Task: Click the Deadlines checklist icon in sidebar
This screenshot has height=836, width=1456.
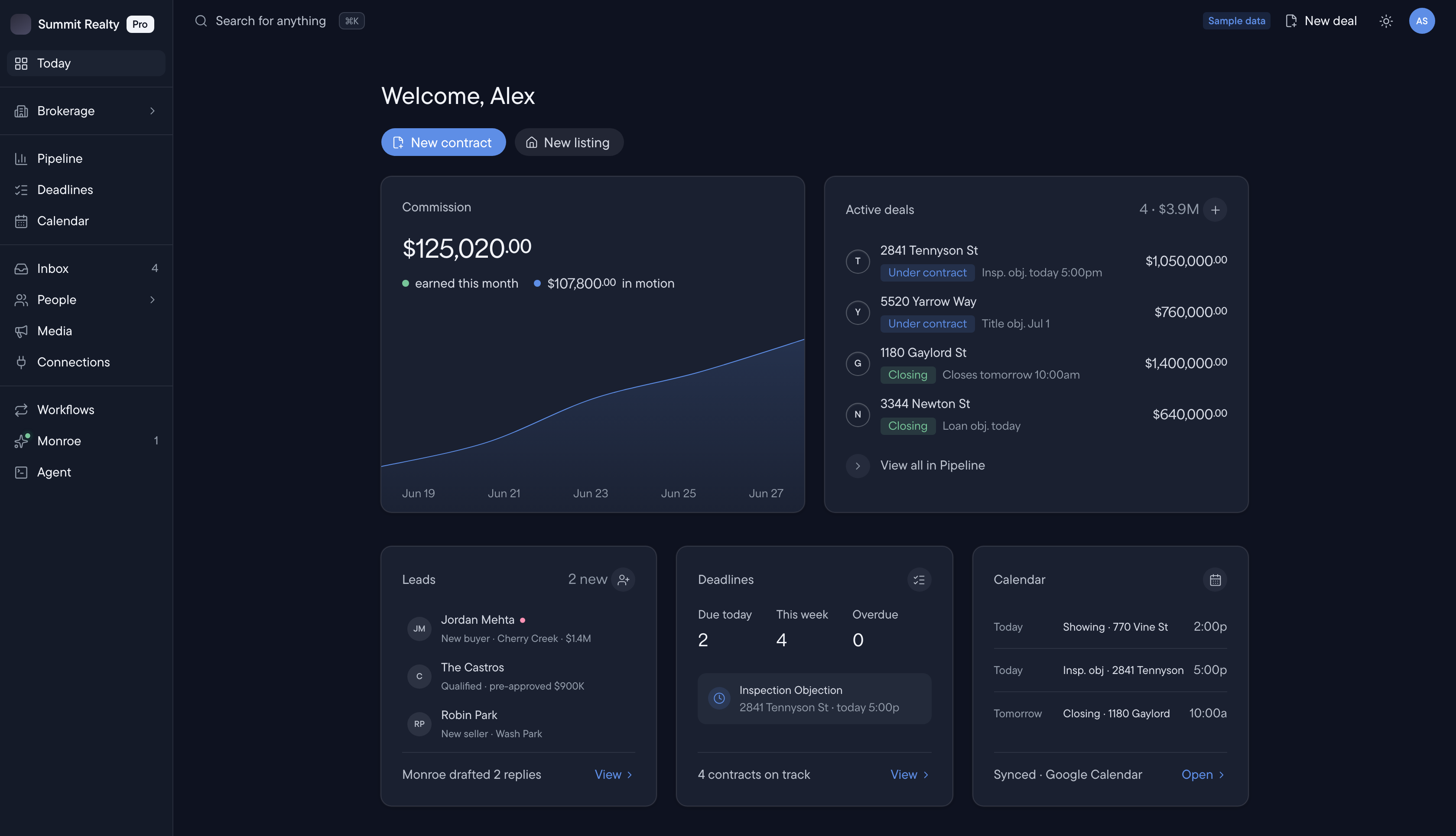Action: pyautogui.click(x=21, y=189)
